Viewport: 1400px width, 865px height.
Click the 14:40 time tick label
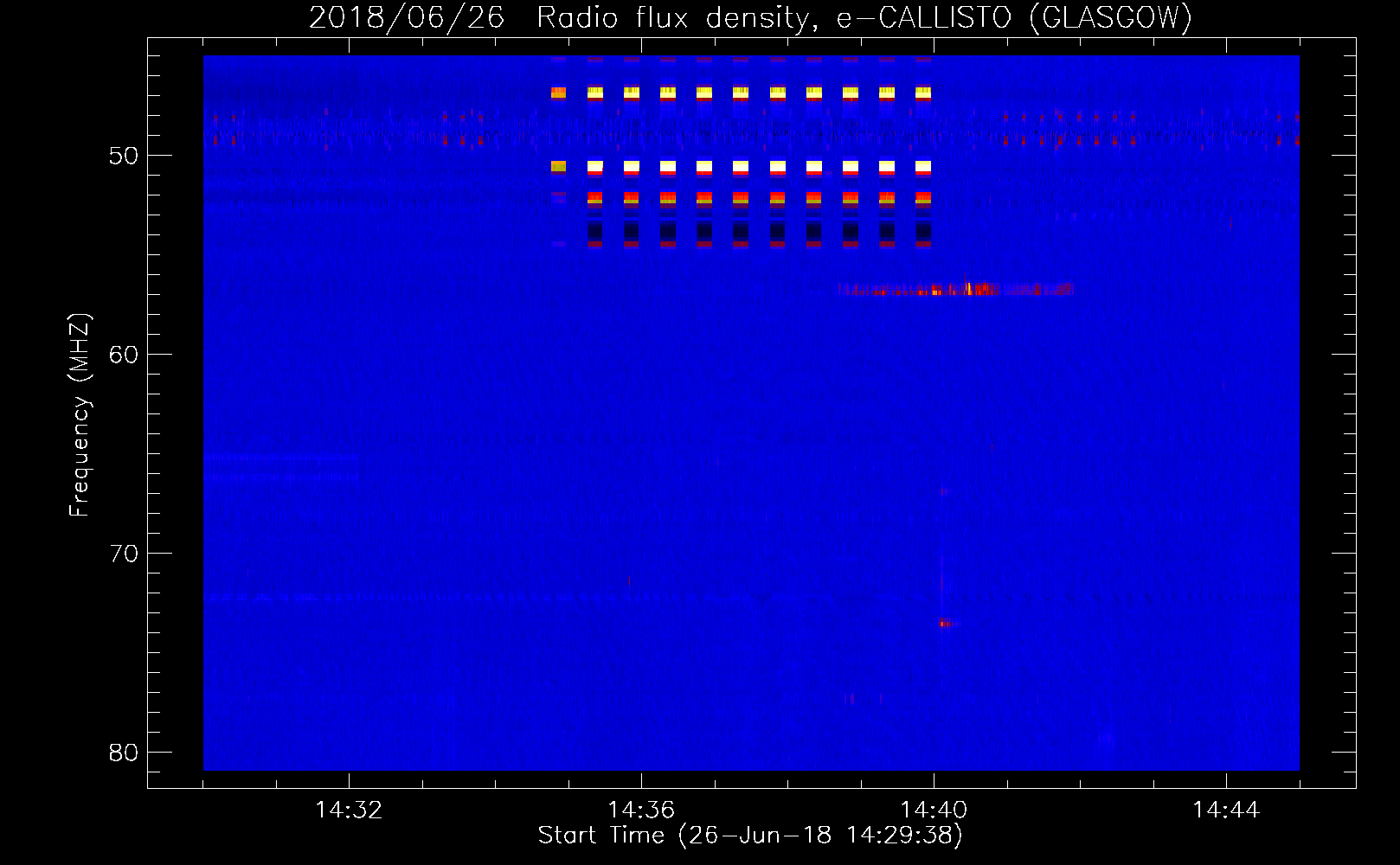tap(934, 811)
